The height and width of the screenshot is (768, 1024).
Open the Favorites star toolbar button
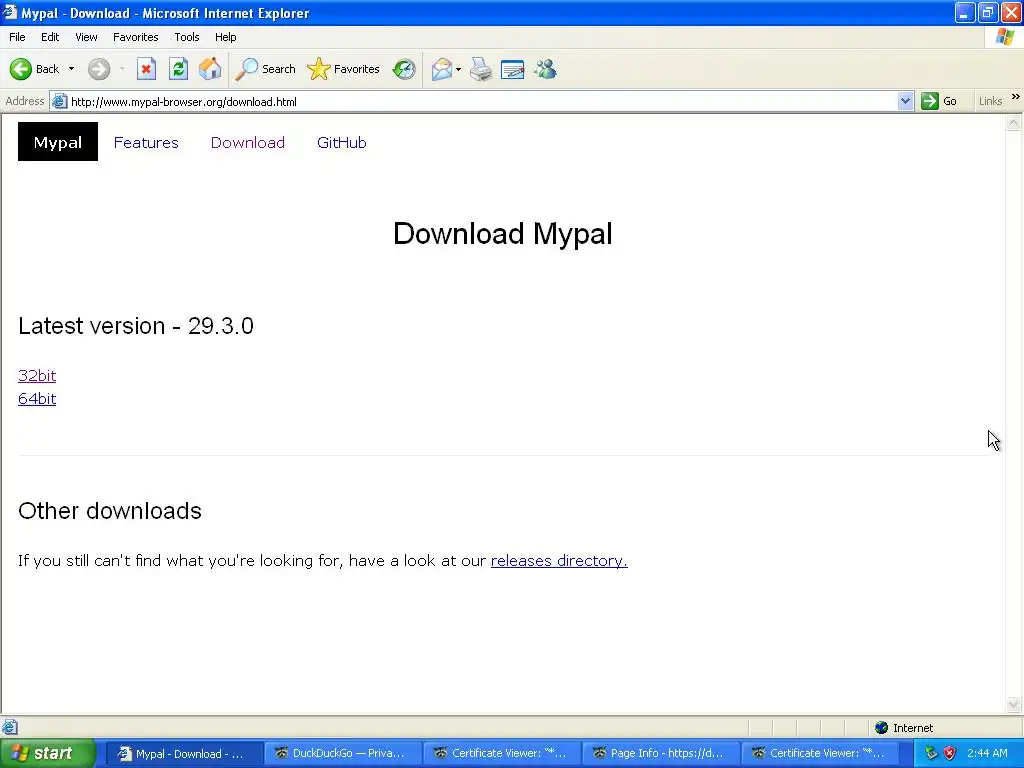coord(344,69)
